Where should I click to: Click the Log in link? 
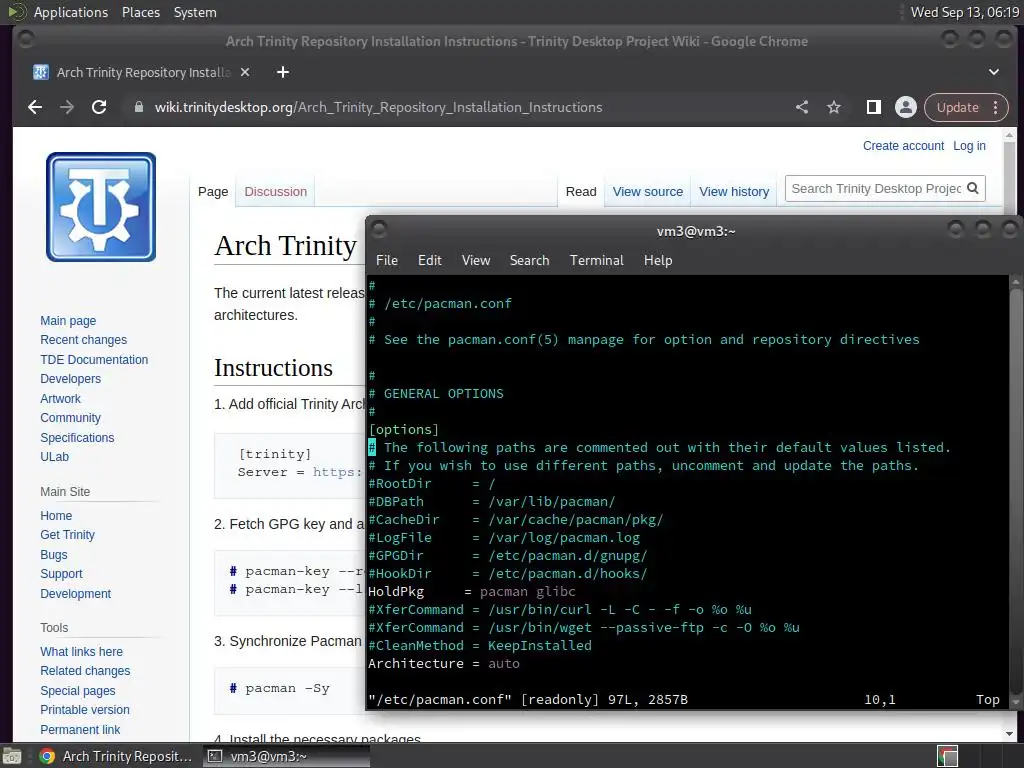point(969,146)
